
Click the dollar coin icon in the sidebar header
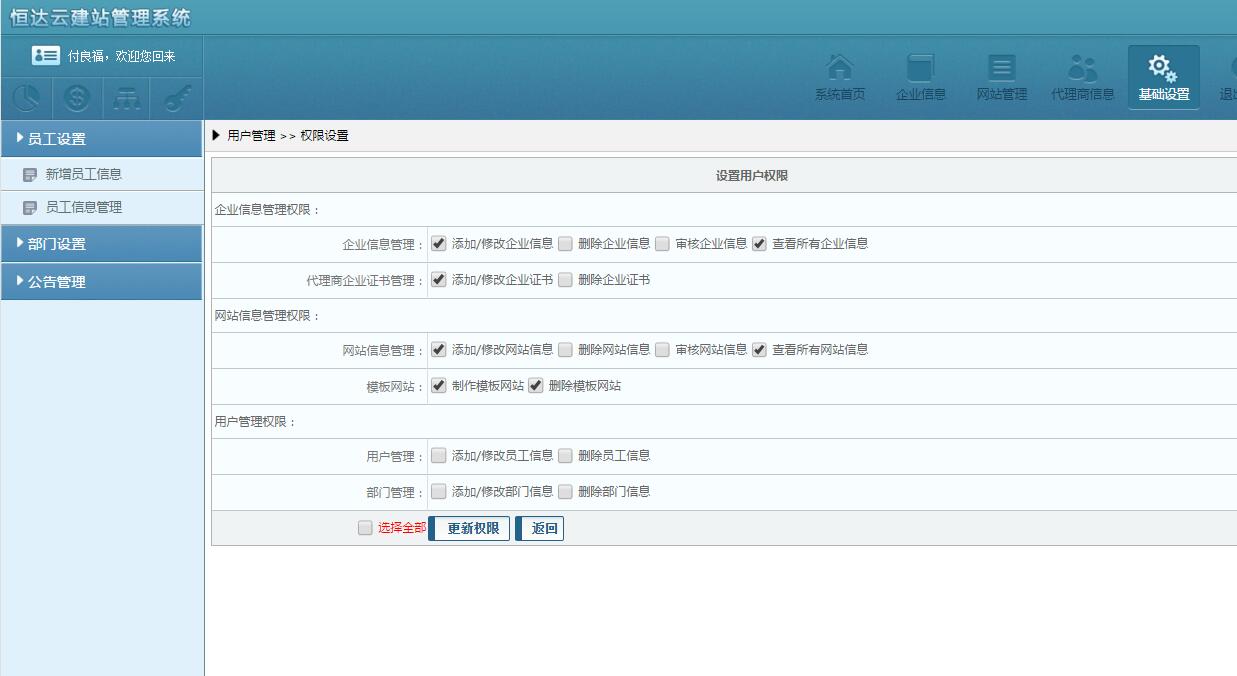coord(77,98)
